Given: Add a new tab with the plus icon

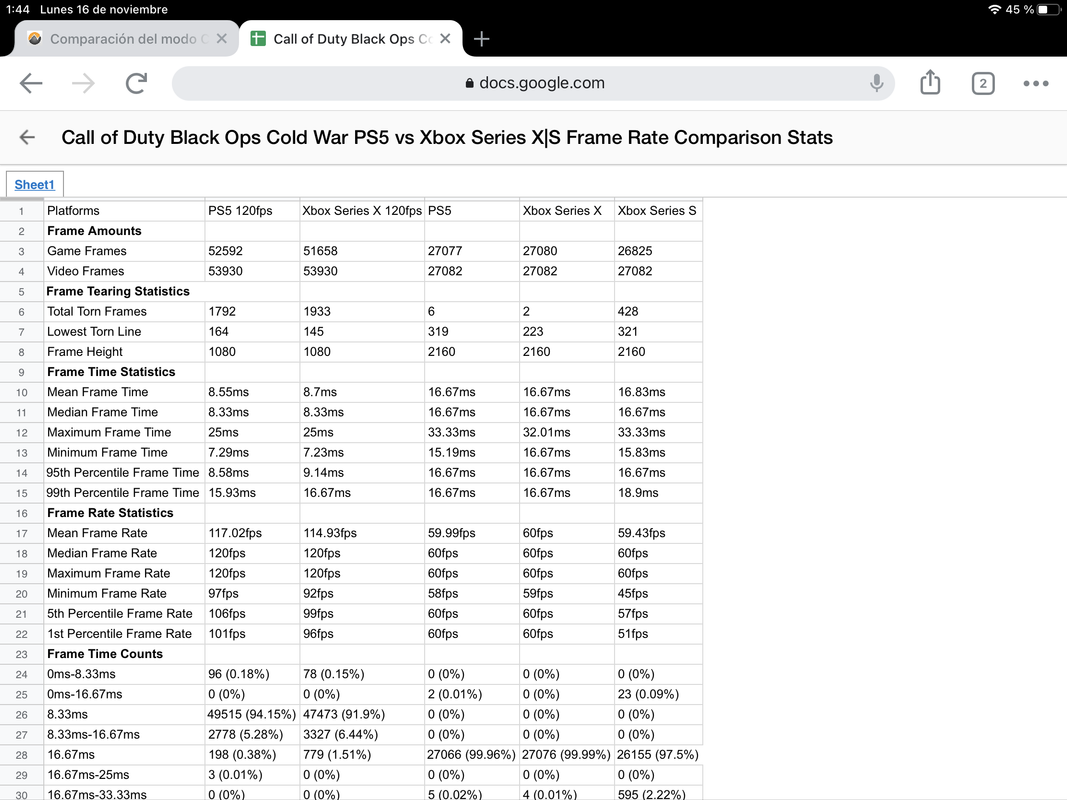Looking at the screenshot, I should [x=481, y=39].
